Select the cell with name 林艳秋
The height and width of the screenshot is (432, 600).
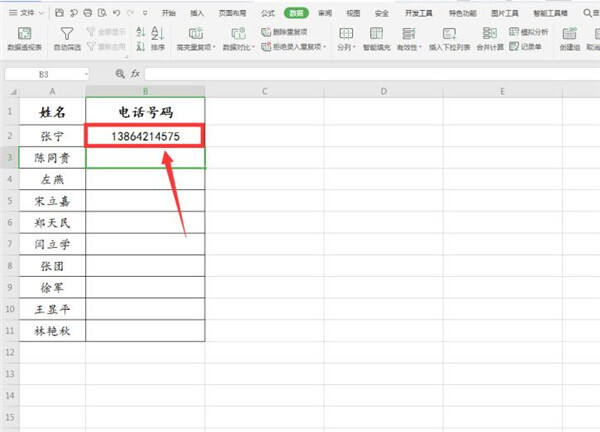[52, 331]
